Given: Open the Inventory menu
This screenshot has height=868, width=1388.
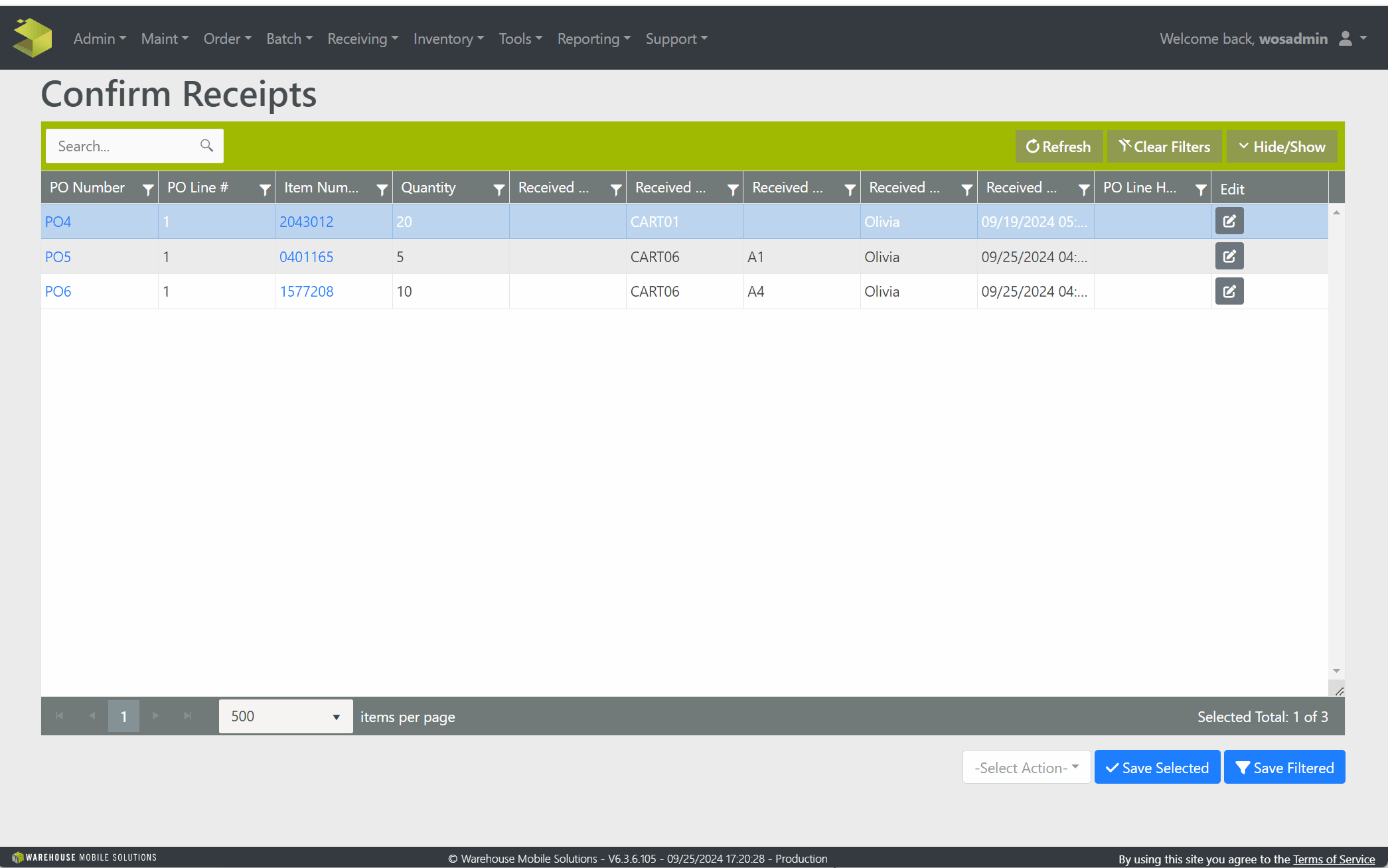Looking at the screenshot, I should point(448,38).
